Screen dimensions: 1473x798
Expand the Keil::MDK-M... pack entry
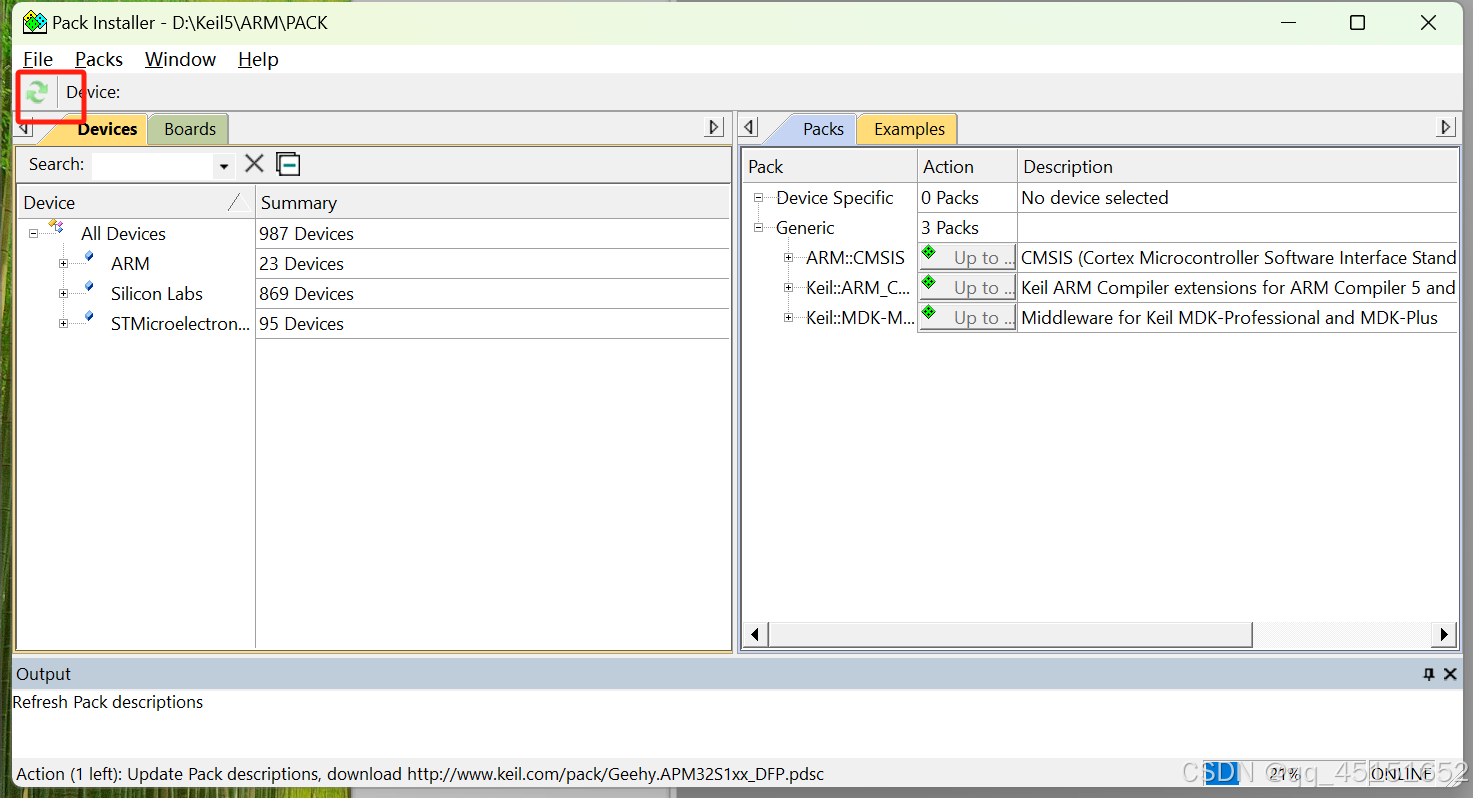[788, 318]
